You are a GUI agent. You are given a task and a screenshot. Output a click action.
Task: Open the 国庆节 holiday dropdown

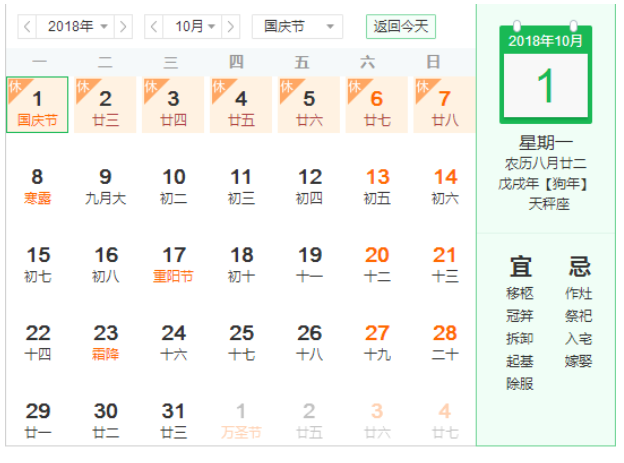coord(297,27)
